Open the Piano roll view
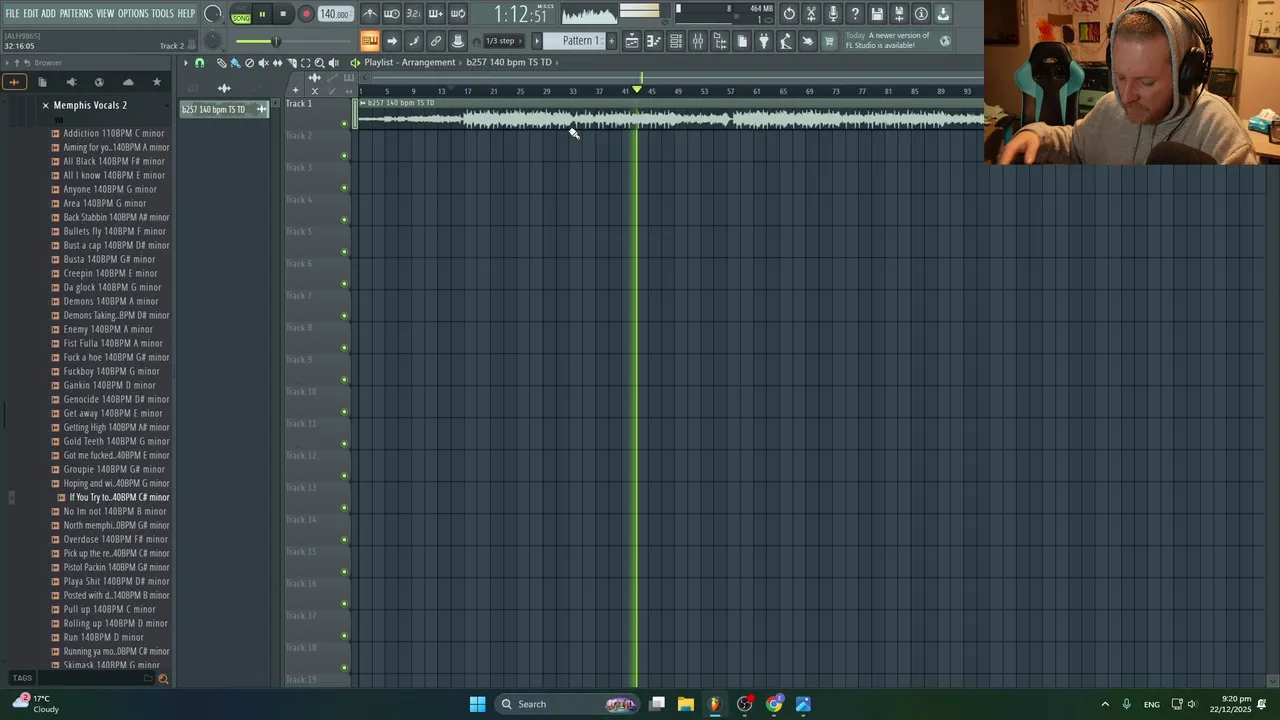1280x720 pixels. click(x=653, y=41)
